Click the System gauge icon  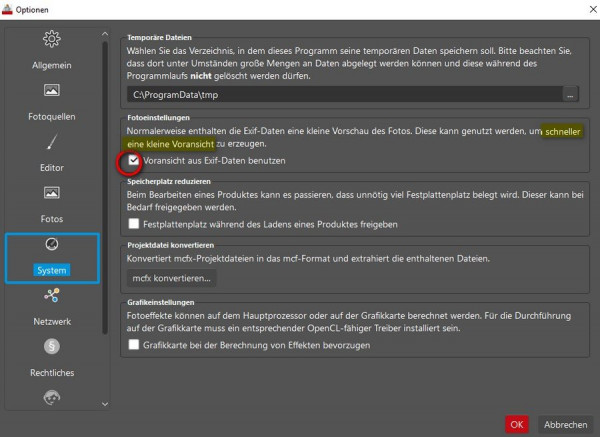pyautogui.click(x=52, y=244)
